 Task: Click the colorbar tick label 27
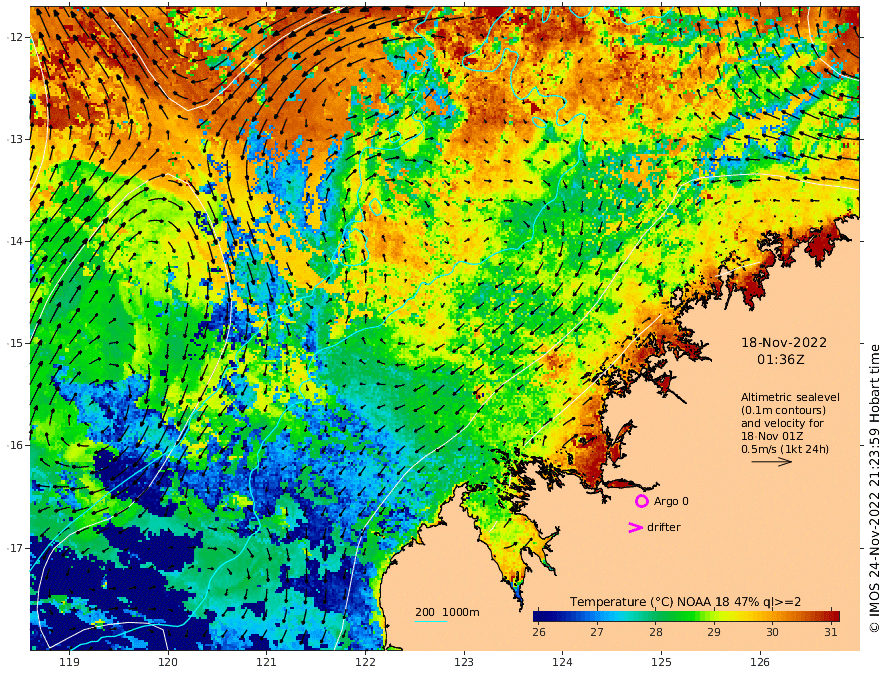[x=597, y=632]
